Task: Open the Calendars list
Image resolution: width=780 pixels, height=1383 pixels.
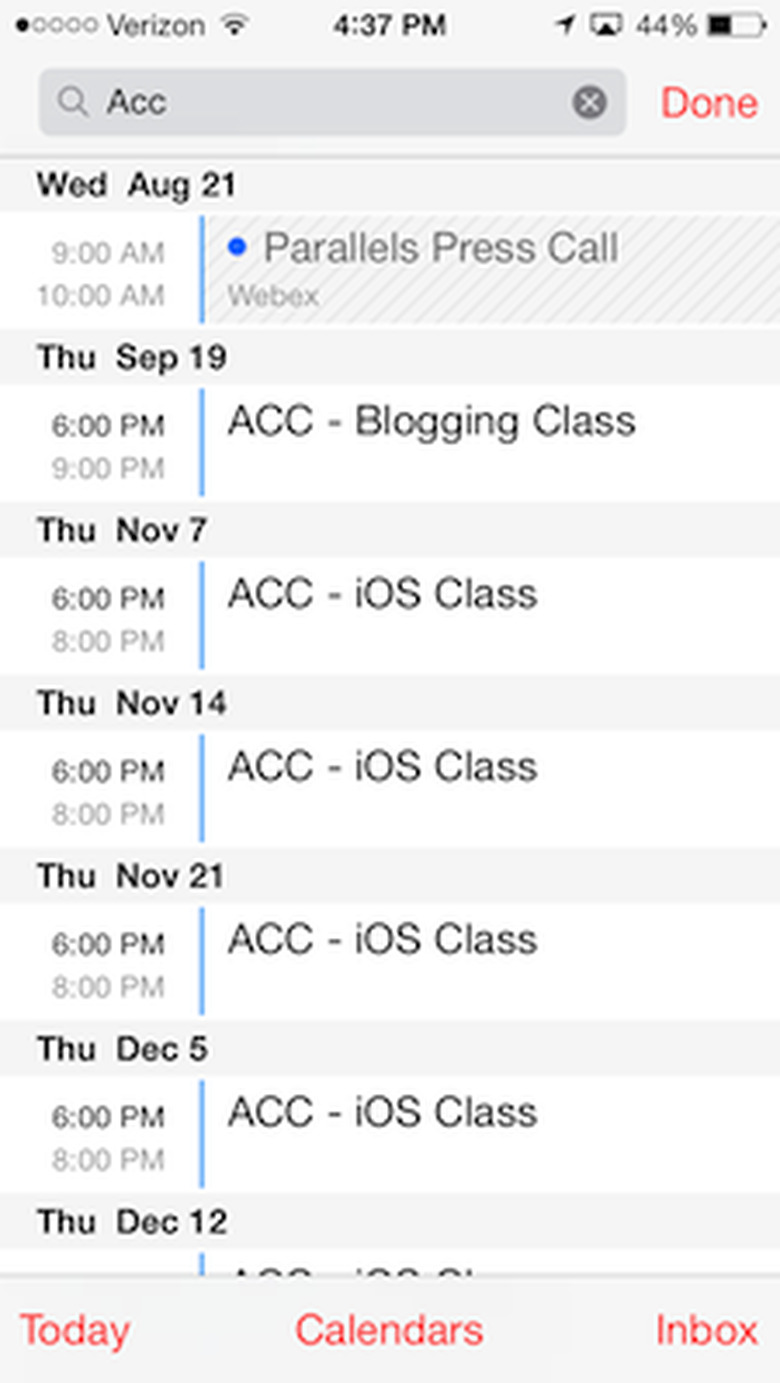Action: (389, 1330)
